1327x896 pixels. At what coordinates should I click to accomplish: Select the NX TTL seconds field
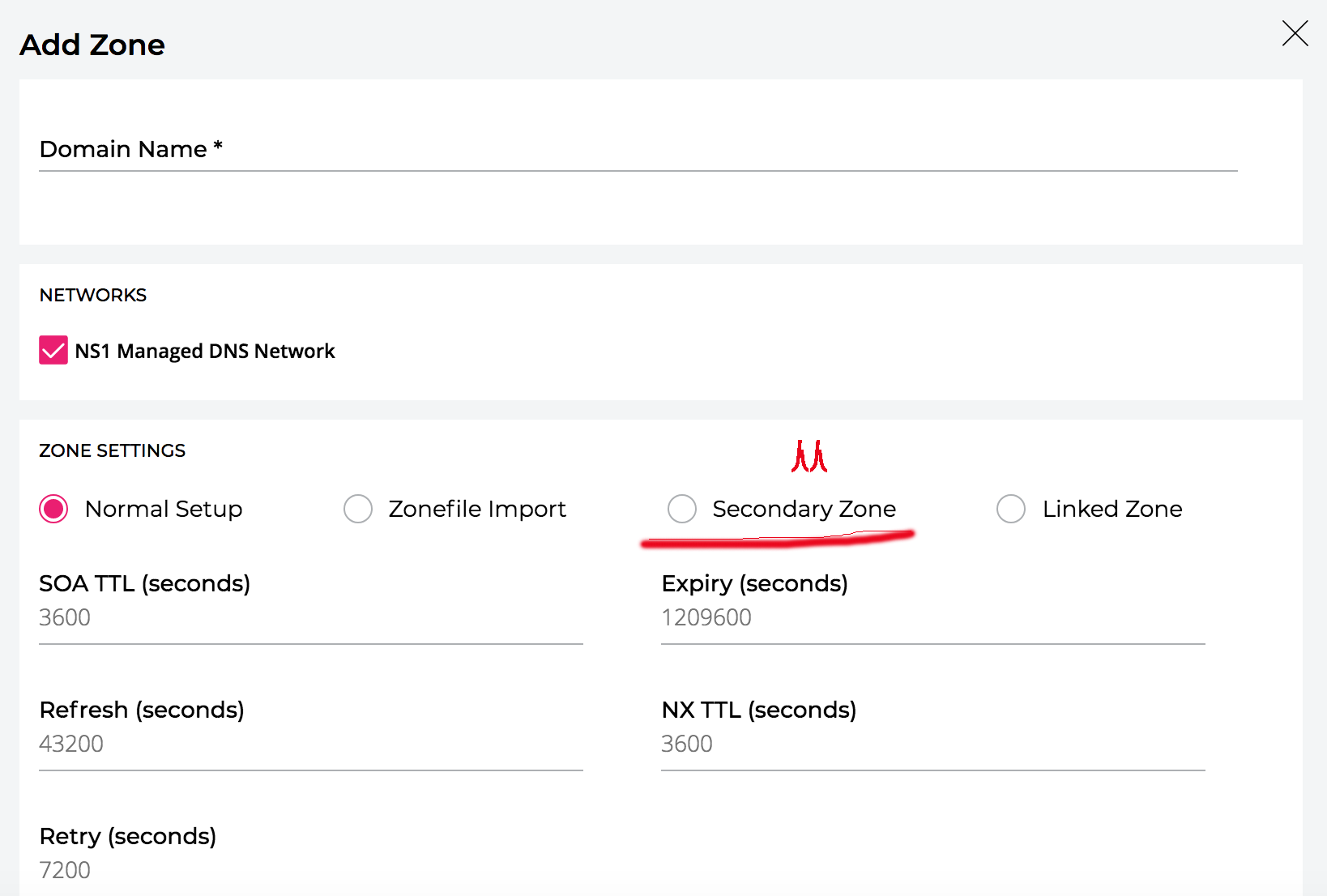932,745
